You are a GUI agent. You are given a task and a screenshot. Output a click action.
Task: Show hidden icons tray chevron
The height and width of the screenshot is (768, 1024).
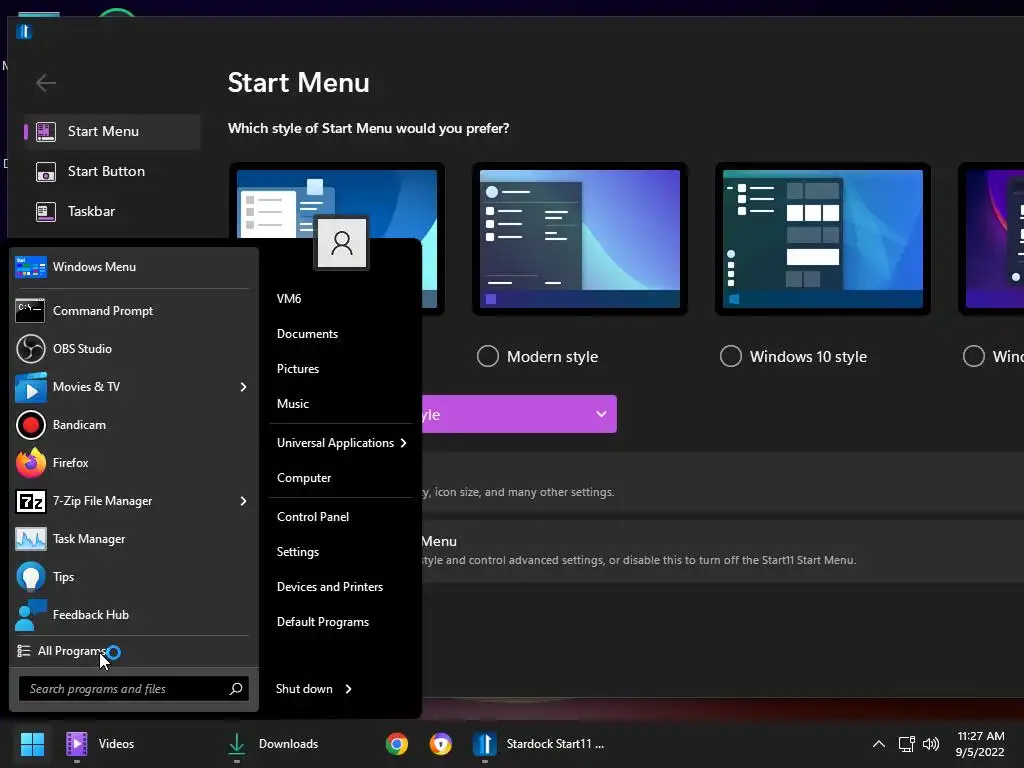click(879, 744)
